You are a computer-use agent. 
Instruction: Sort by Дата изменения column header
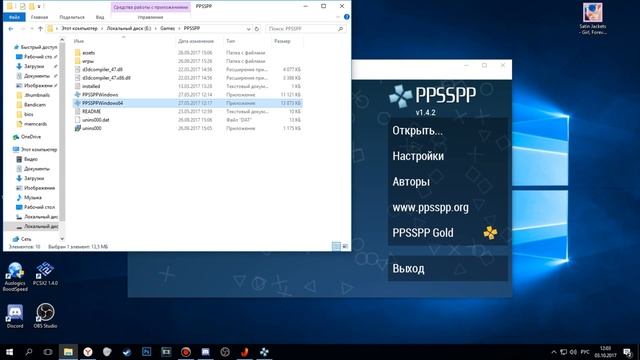point(196,41)
